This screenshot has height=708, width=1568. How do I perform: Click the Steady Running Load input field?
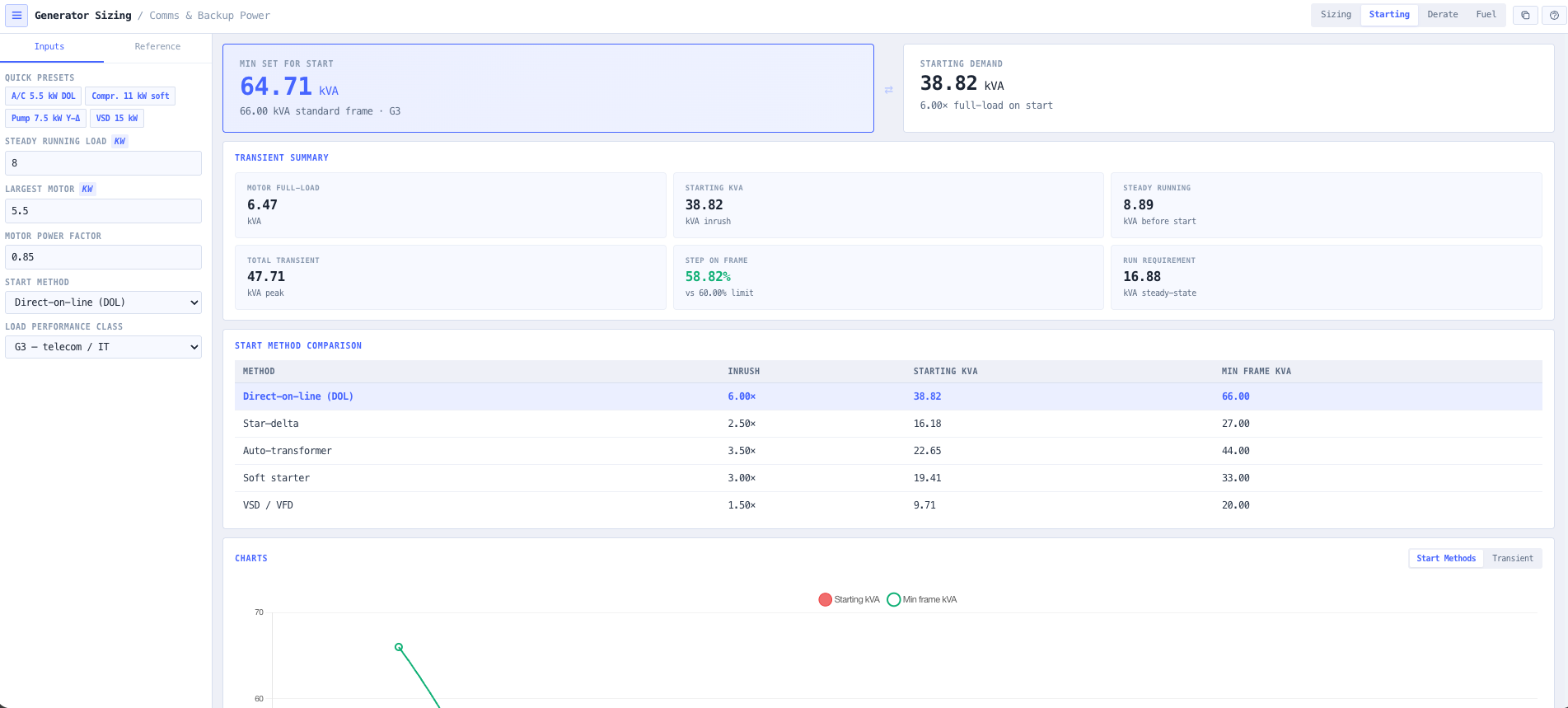pos(103,163)
